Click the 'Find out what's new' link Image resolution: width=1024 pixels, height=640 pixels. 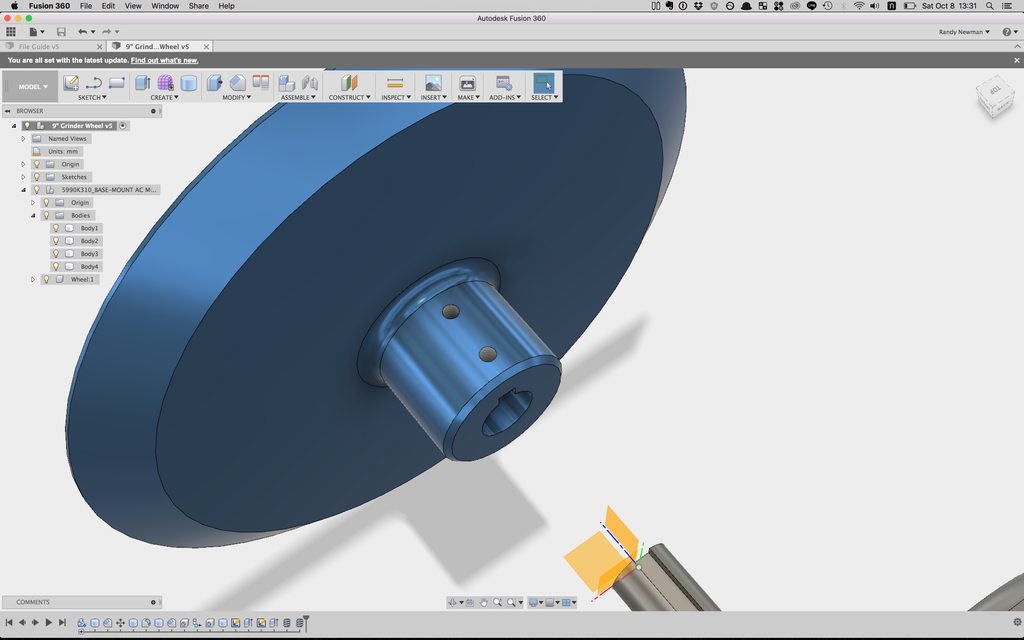tap(164, 60)
